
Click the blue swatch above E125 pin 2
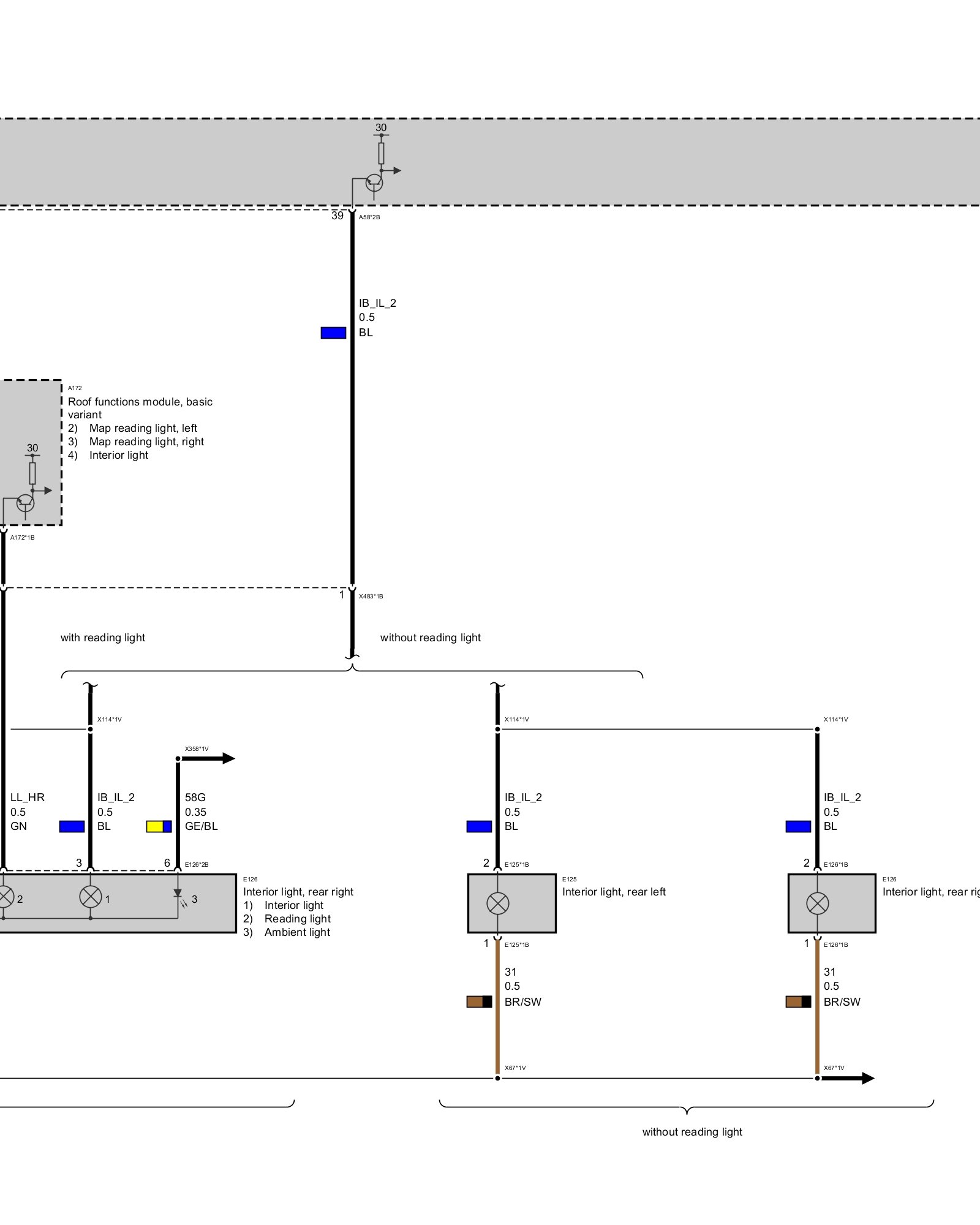tap(479, 826)
